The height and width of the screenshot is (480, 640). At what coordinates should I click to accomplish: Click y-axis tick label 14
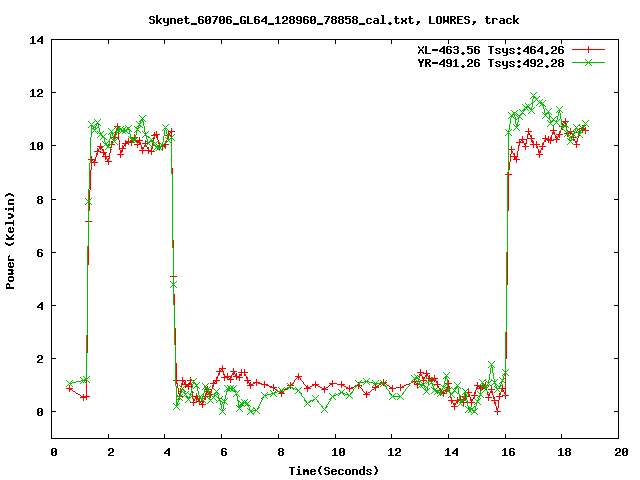pyautogui.click(x=36, y=40)
